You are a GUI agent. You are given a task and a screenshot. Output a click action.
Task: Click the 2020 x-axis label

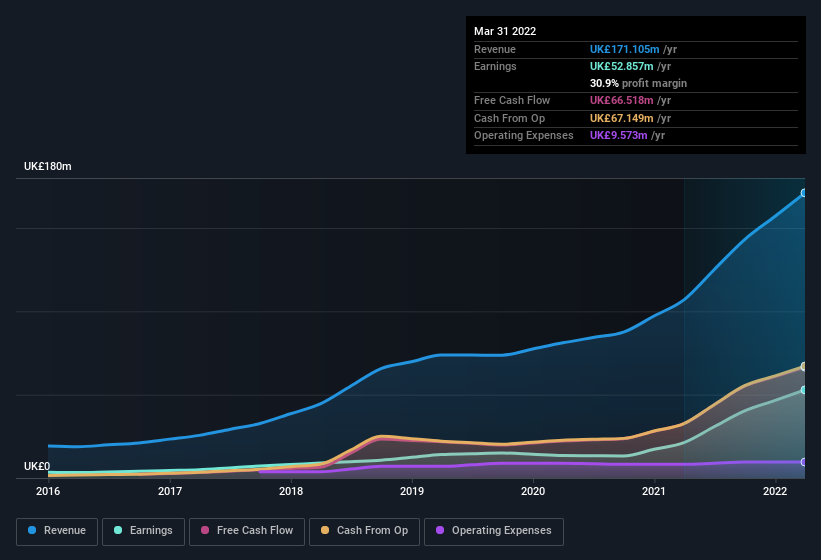coord(533,491)
